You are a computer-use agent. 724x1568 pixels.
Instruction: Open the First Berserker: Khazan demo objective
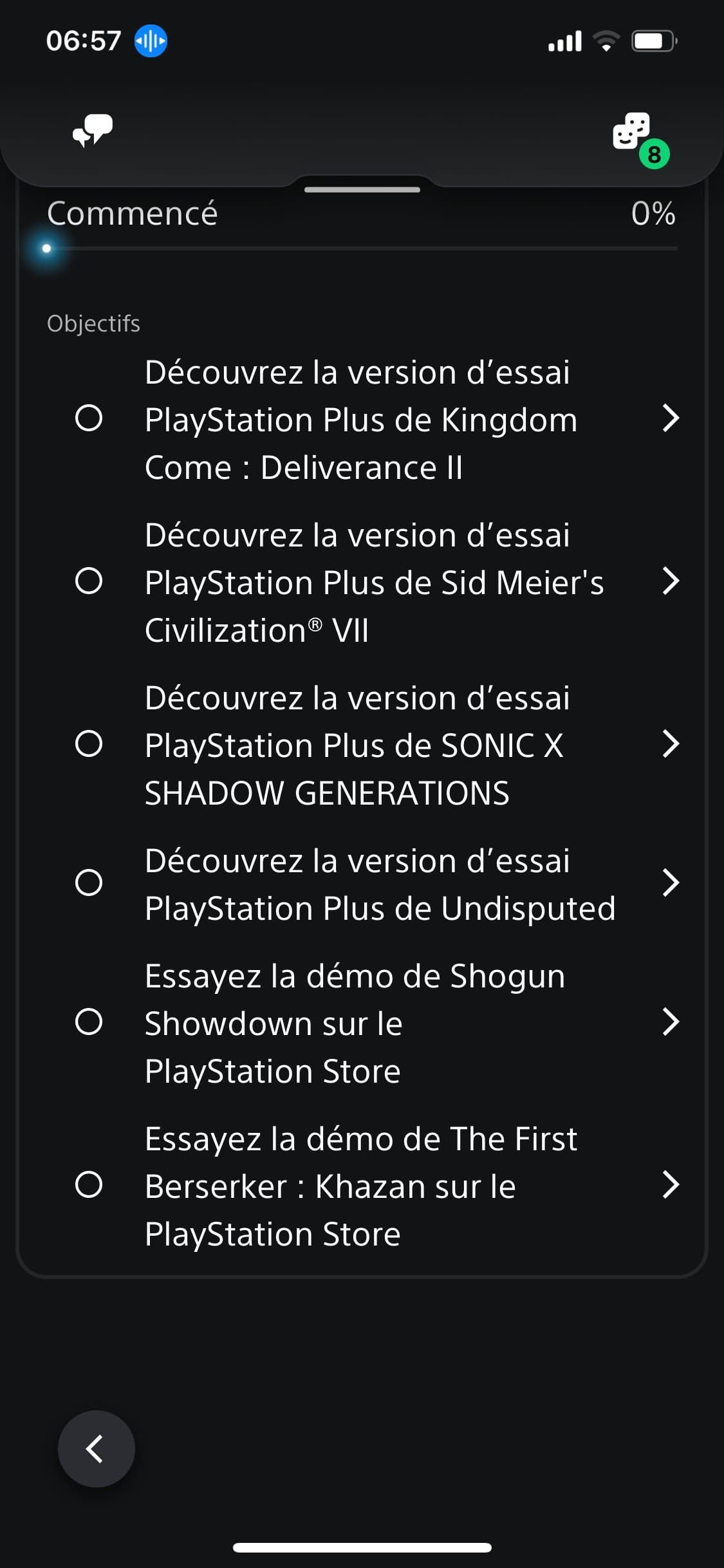click(x=361, y=1186)
